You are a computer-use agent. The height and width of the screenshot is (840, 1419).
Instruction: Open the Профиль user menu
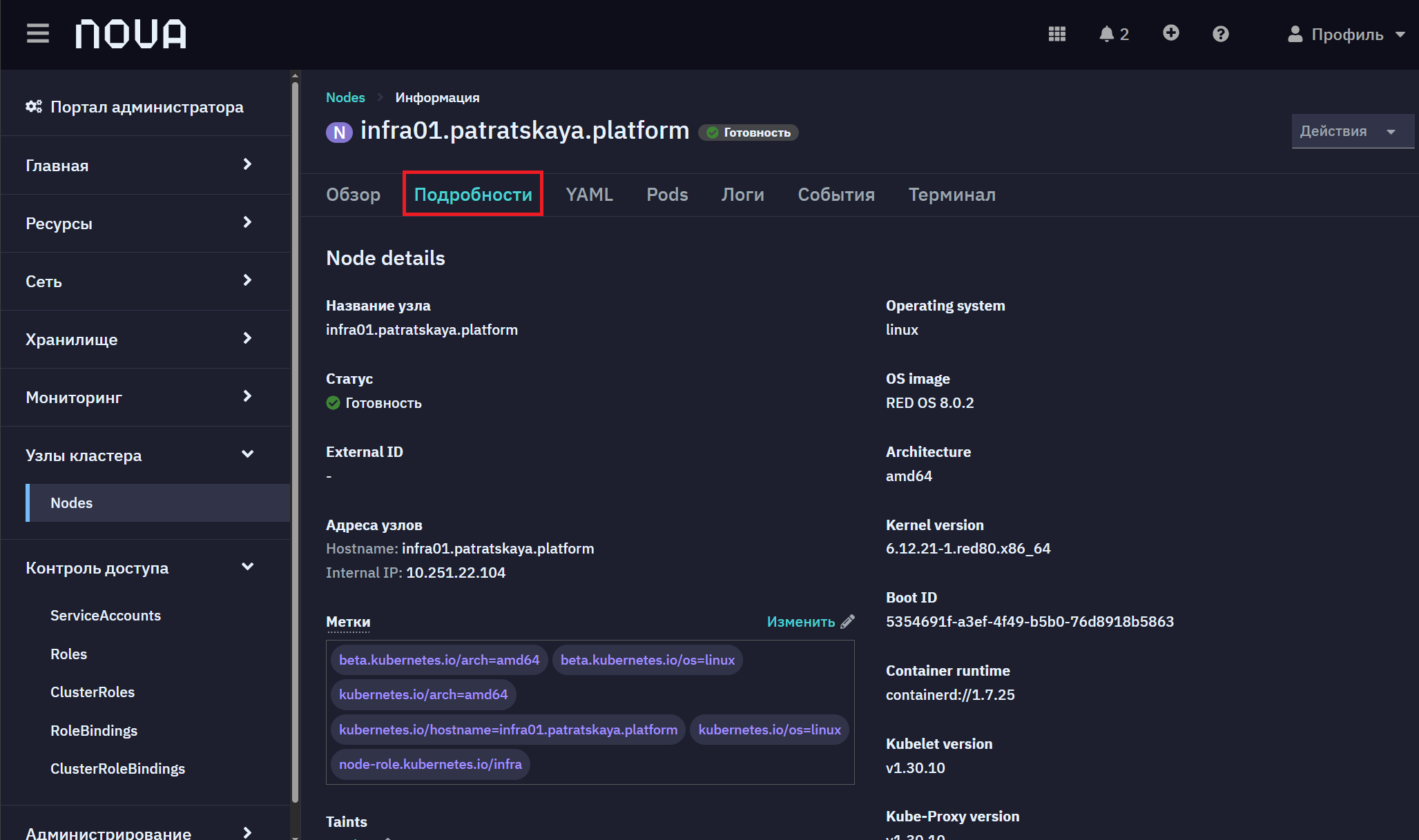1346,35
